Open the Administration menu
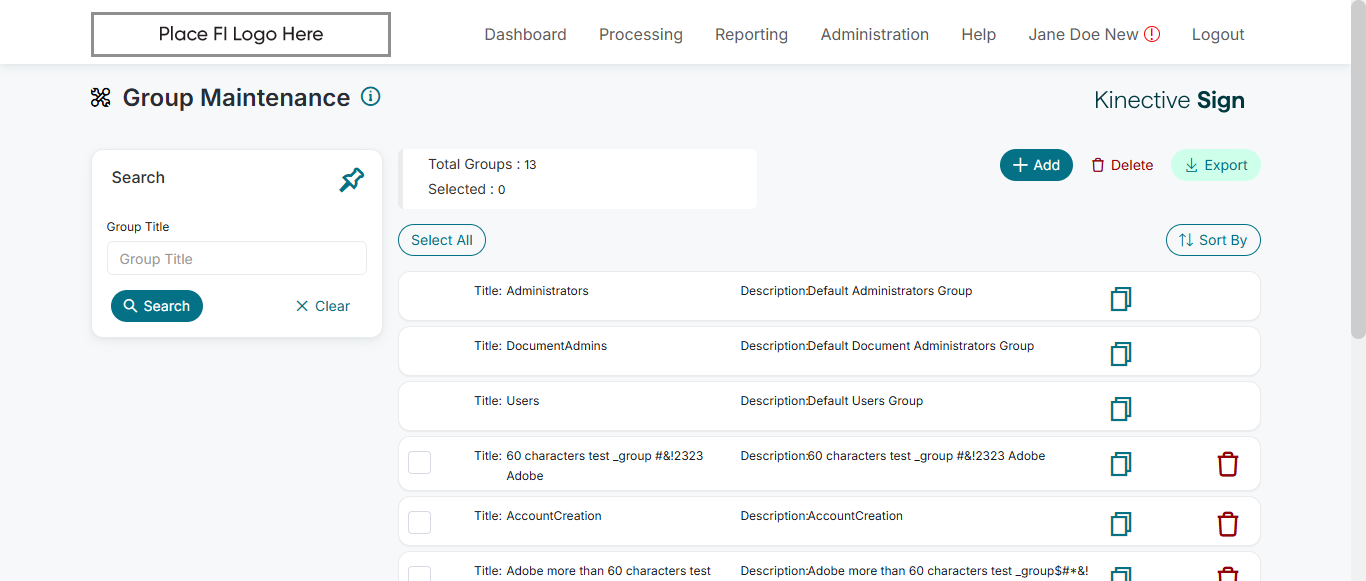This screenshot has height=581, width=1366. tap(874, 34)
